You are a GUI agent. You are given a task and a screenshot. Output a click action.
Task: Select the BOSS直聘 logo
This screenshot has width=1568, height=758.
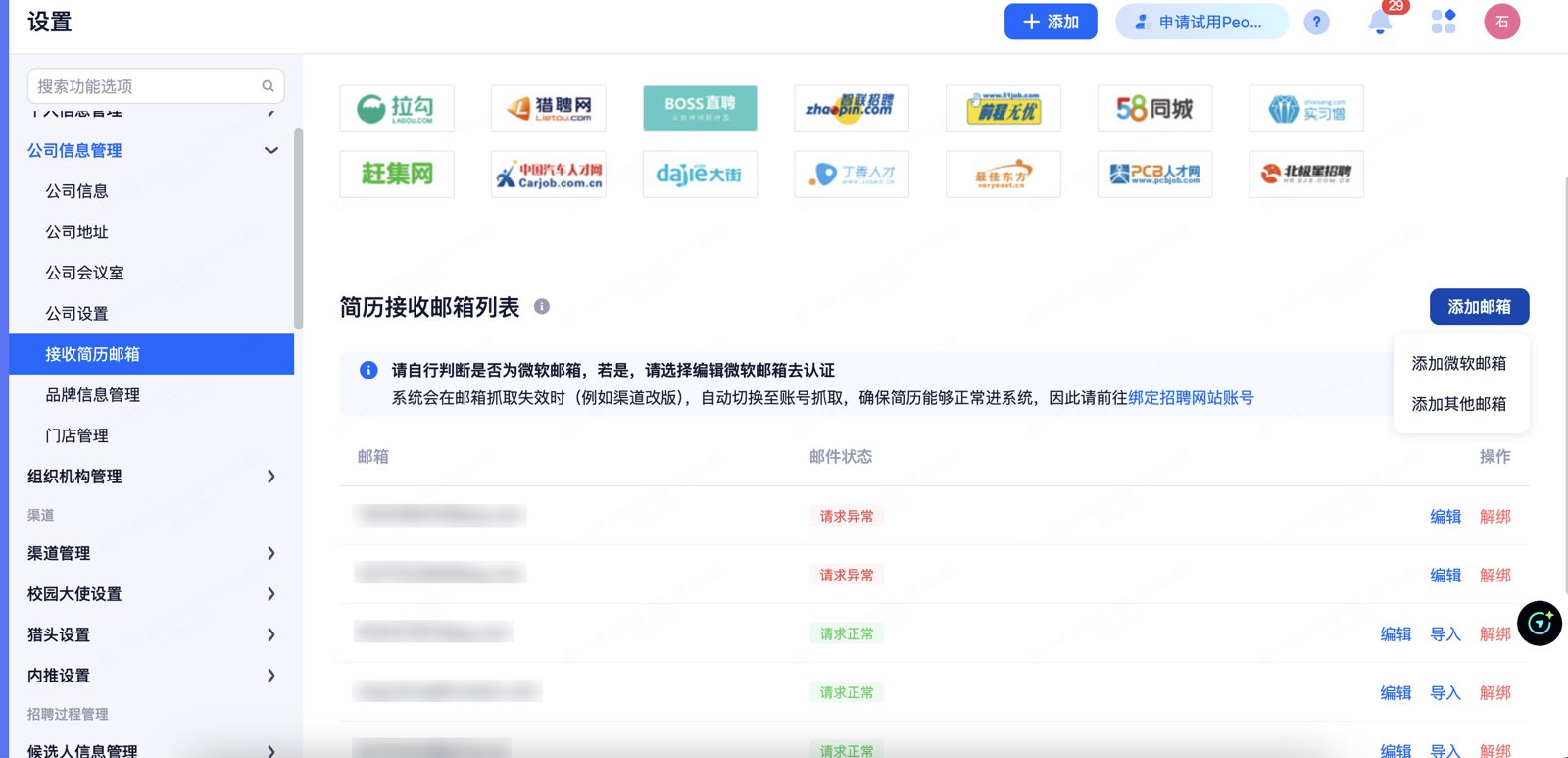coord(700,108)
